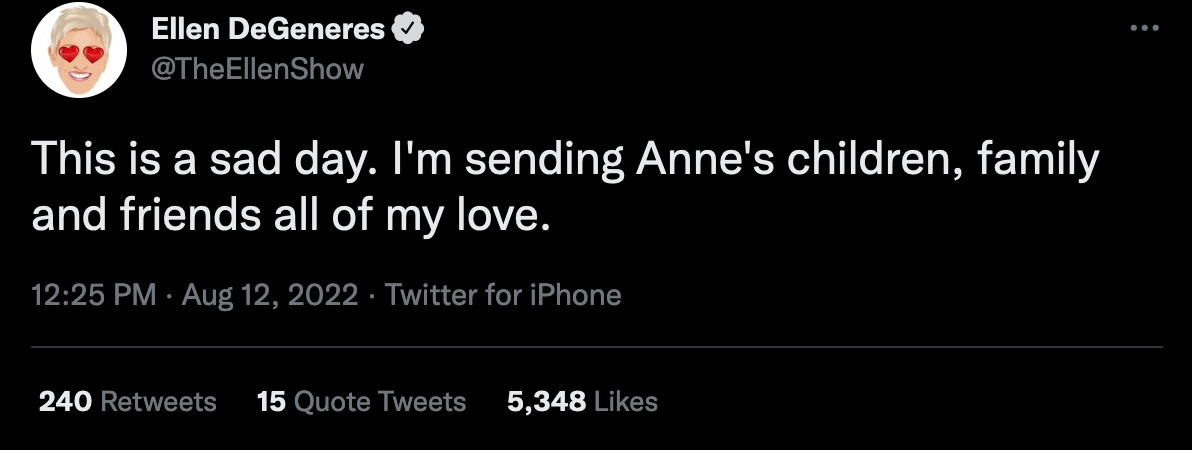
Task: View the Likes label list
Action: coord(626,402)
